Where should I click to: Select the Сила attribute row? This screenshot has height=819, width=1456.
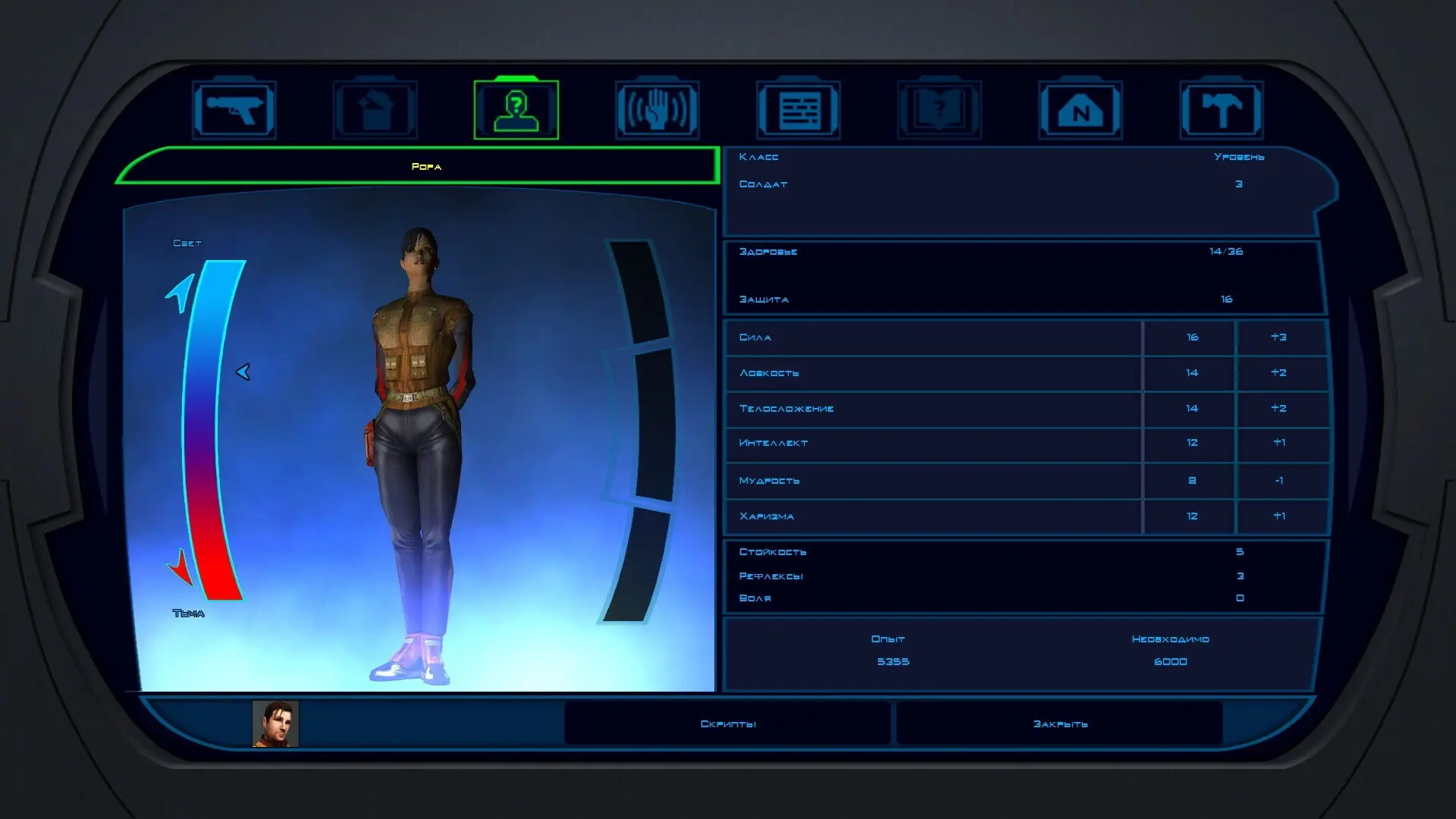(1026, 337)
